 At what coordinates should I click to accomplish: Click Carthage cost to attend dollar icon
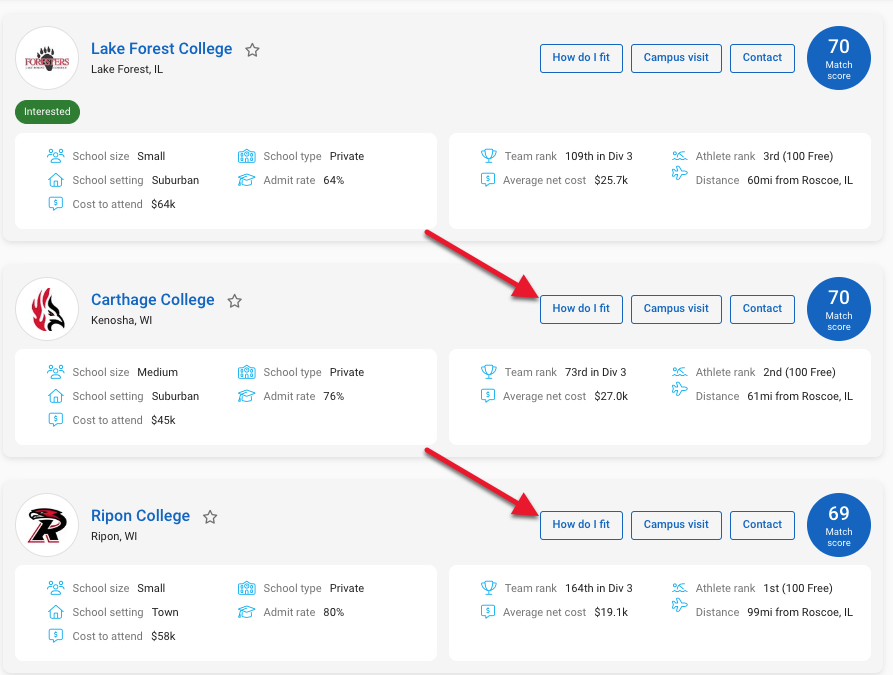[x=55, y=419]
